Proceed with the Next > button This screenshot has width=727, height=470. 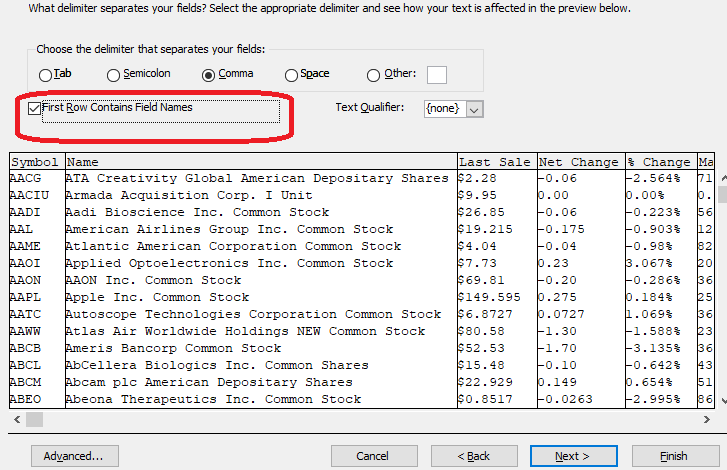[x=574, y=456]
